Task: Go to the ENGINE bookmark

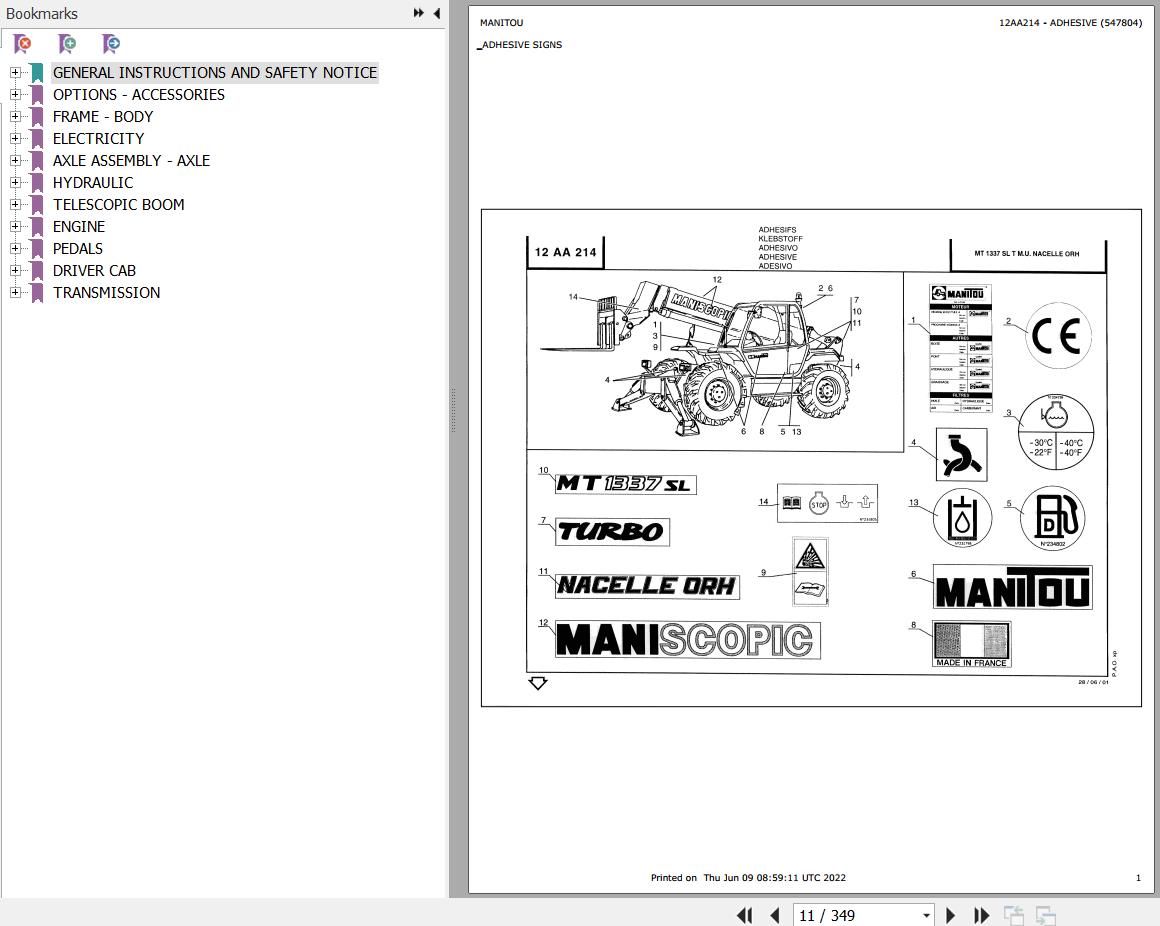Action: tap(78, 226)
